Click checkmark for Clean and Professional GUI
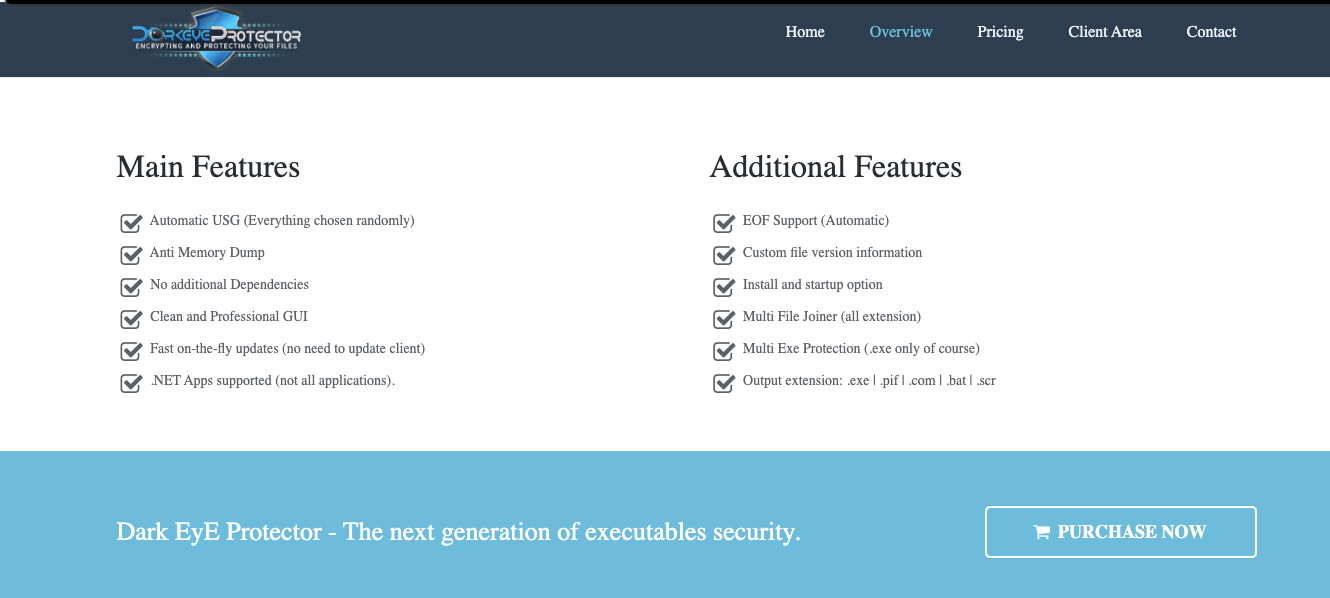Viewport: 1330px width, 598px height. pyautogui.click(x=131, y=318)
